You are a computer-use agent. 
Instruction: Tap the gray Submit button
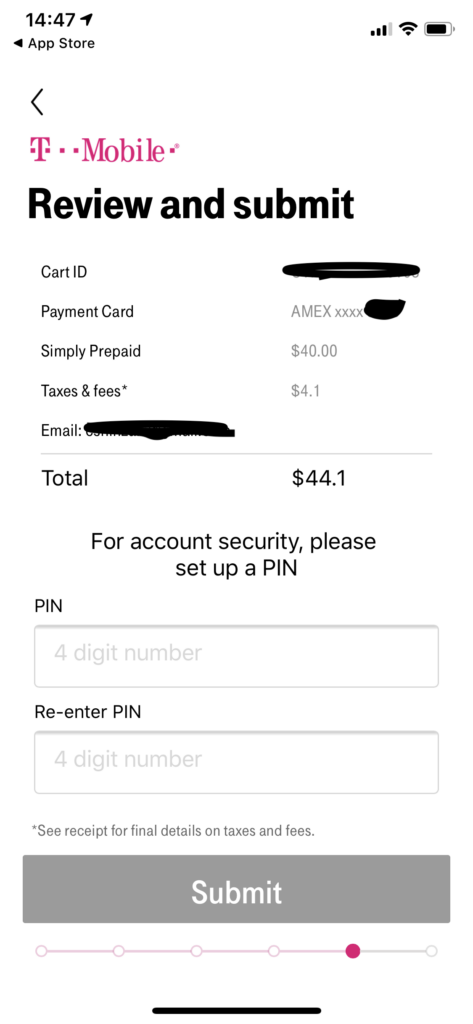click(236, 889)
